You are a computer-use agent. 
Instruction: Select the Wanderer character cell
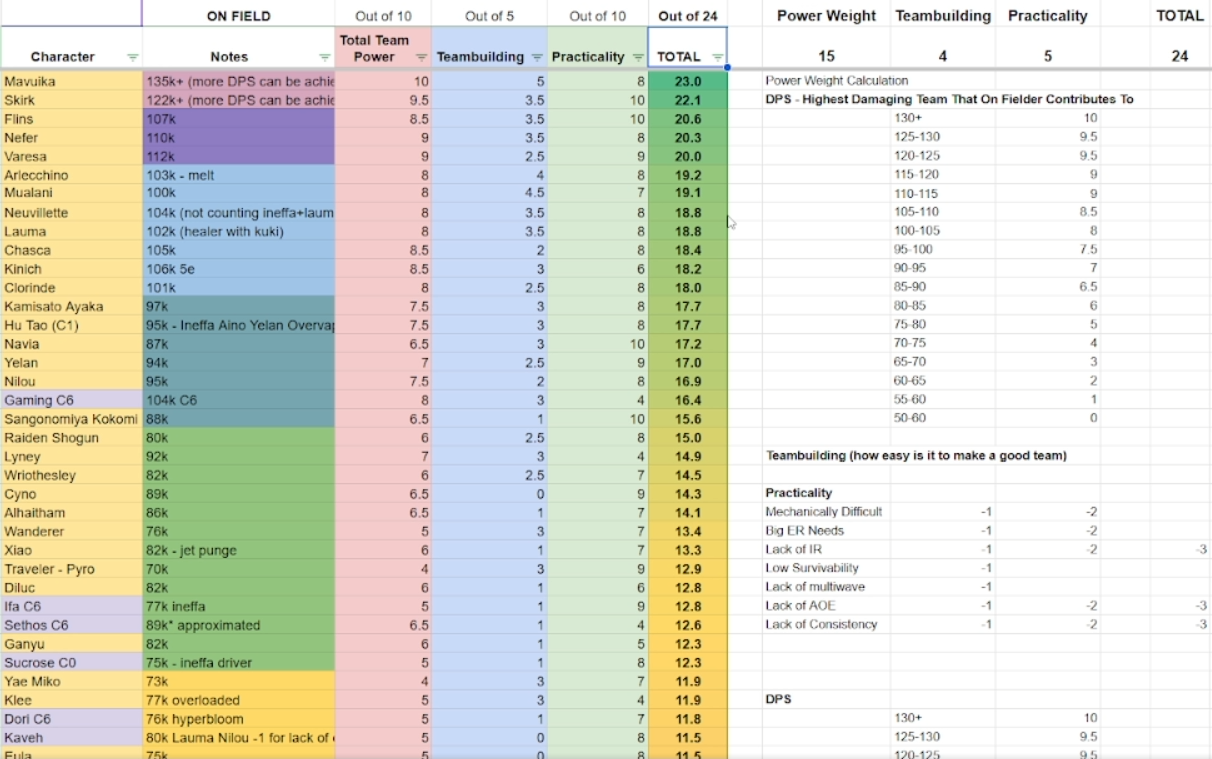tap(71, 532)
